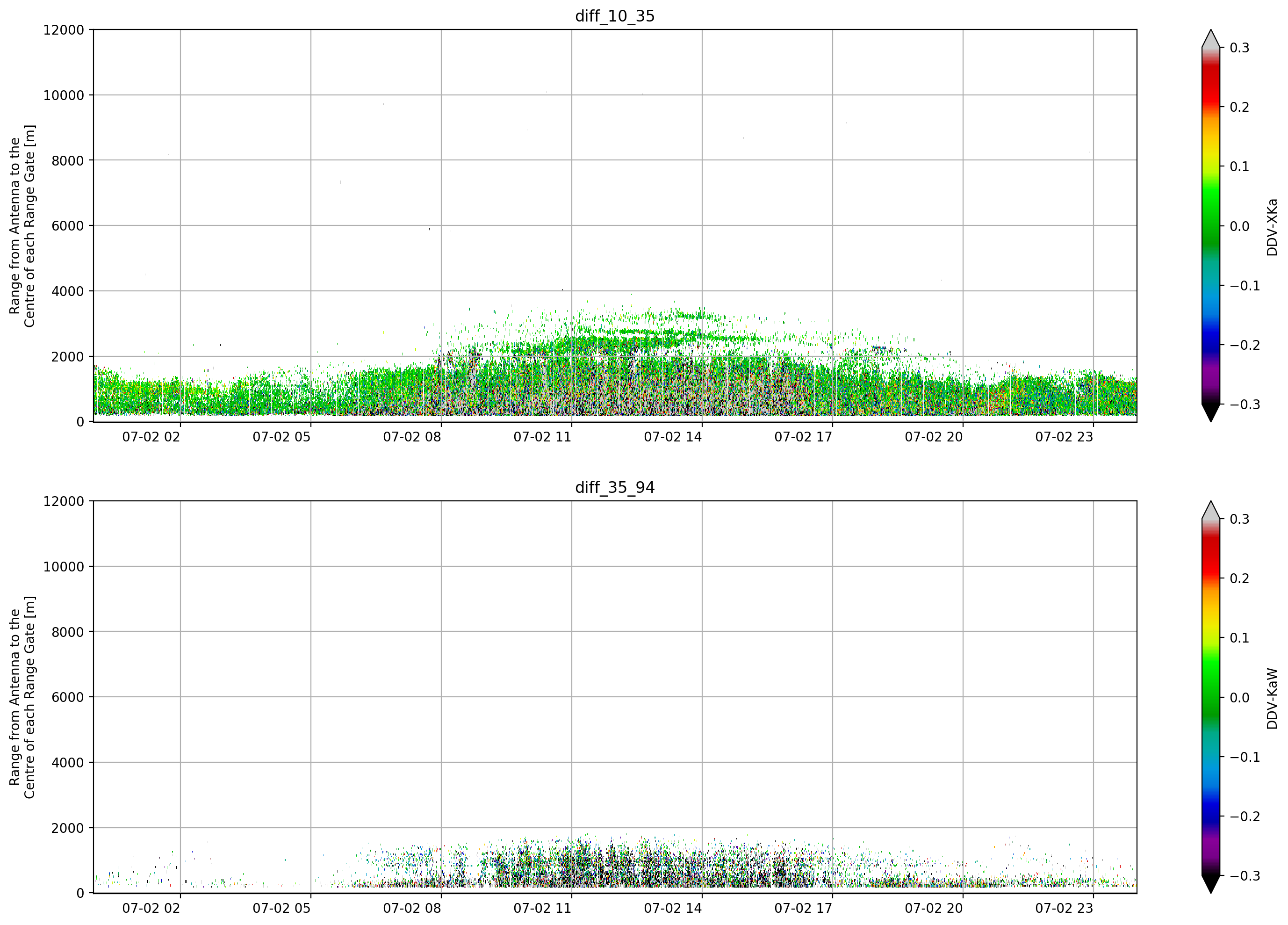Click y-tick 6000 on the diff_35_94 plot
Viewport: 1288px width, 925px height.
pyautogui.click(x=68, y=697)
